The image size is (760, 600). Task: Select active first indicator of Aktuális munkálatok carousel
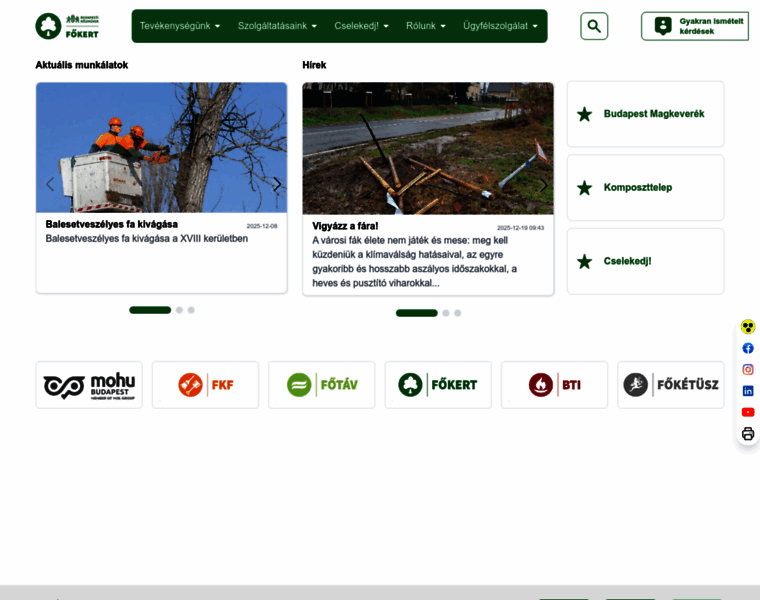[150, 310]
